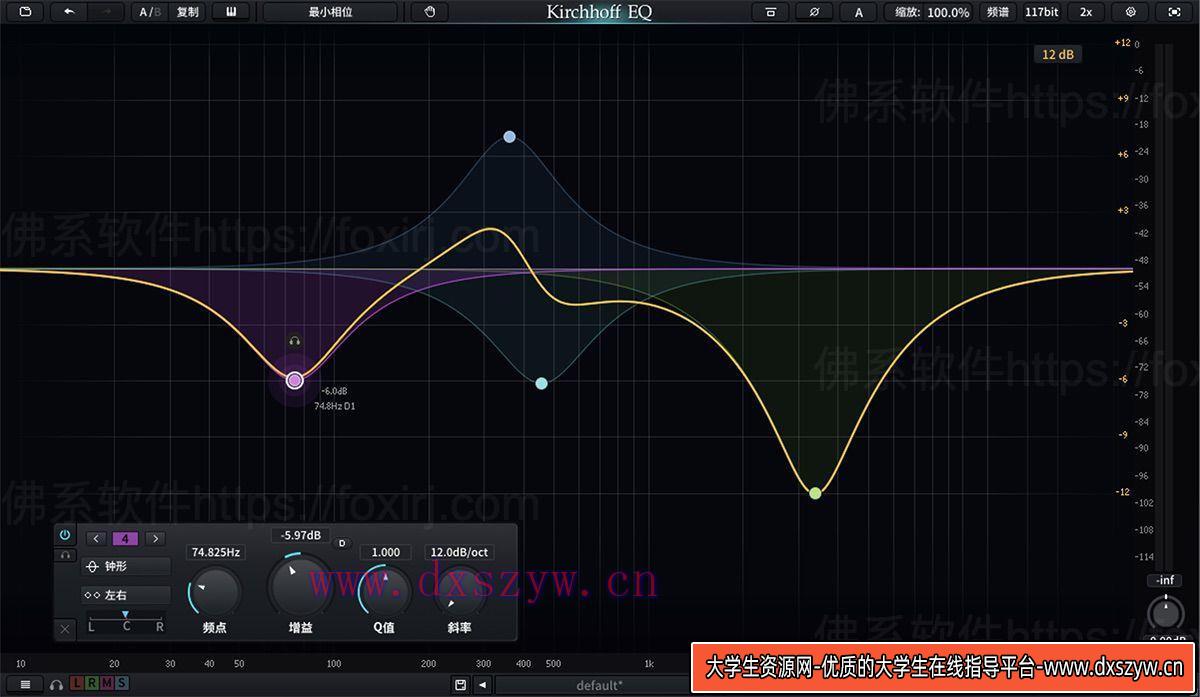Toggle the L channel button
1200x697 pixels.
[78, 684]
